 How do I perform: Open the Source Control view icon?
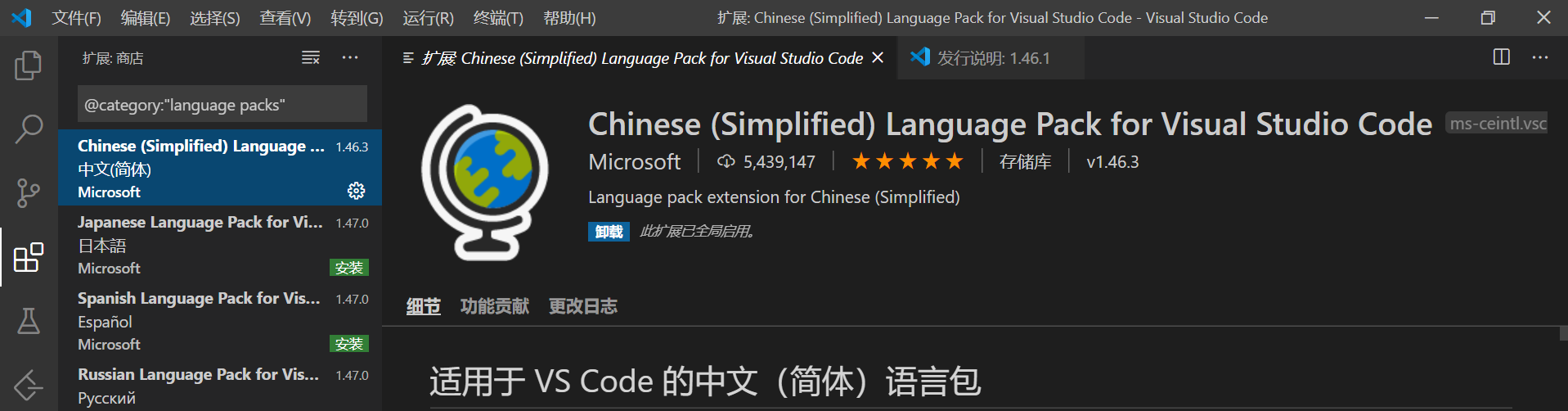29,193
